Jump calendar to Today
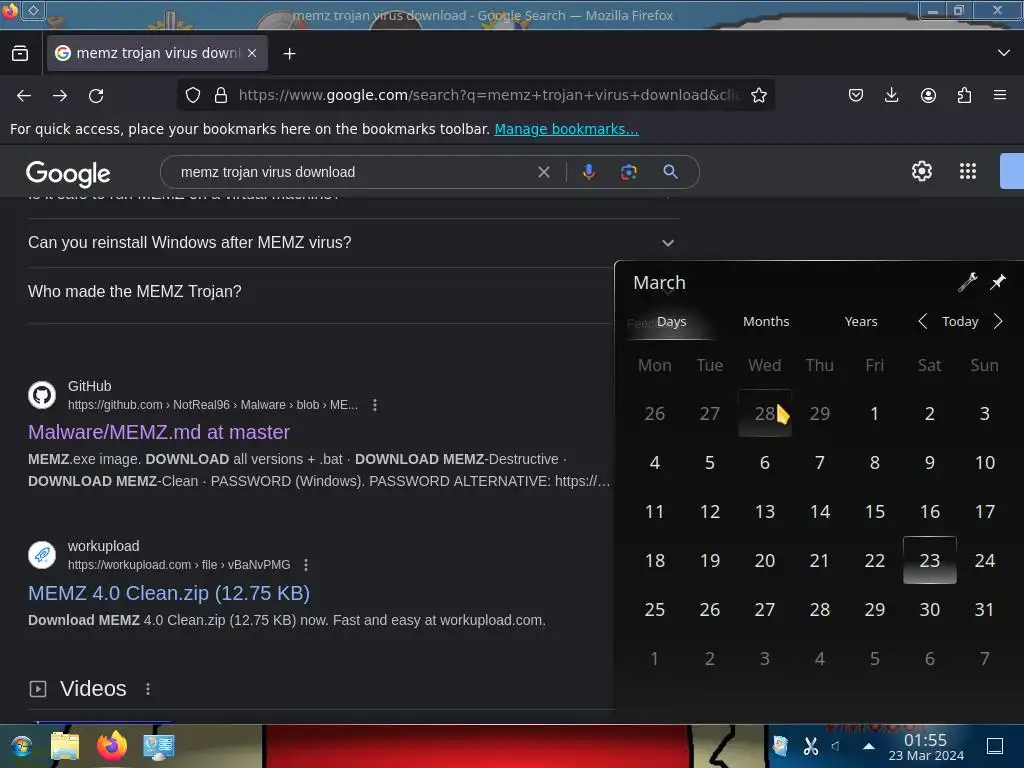Viewport: 1024px width, 768px height. coord(960,321)
